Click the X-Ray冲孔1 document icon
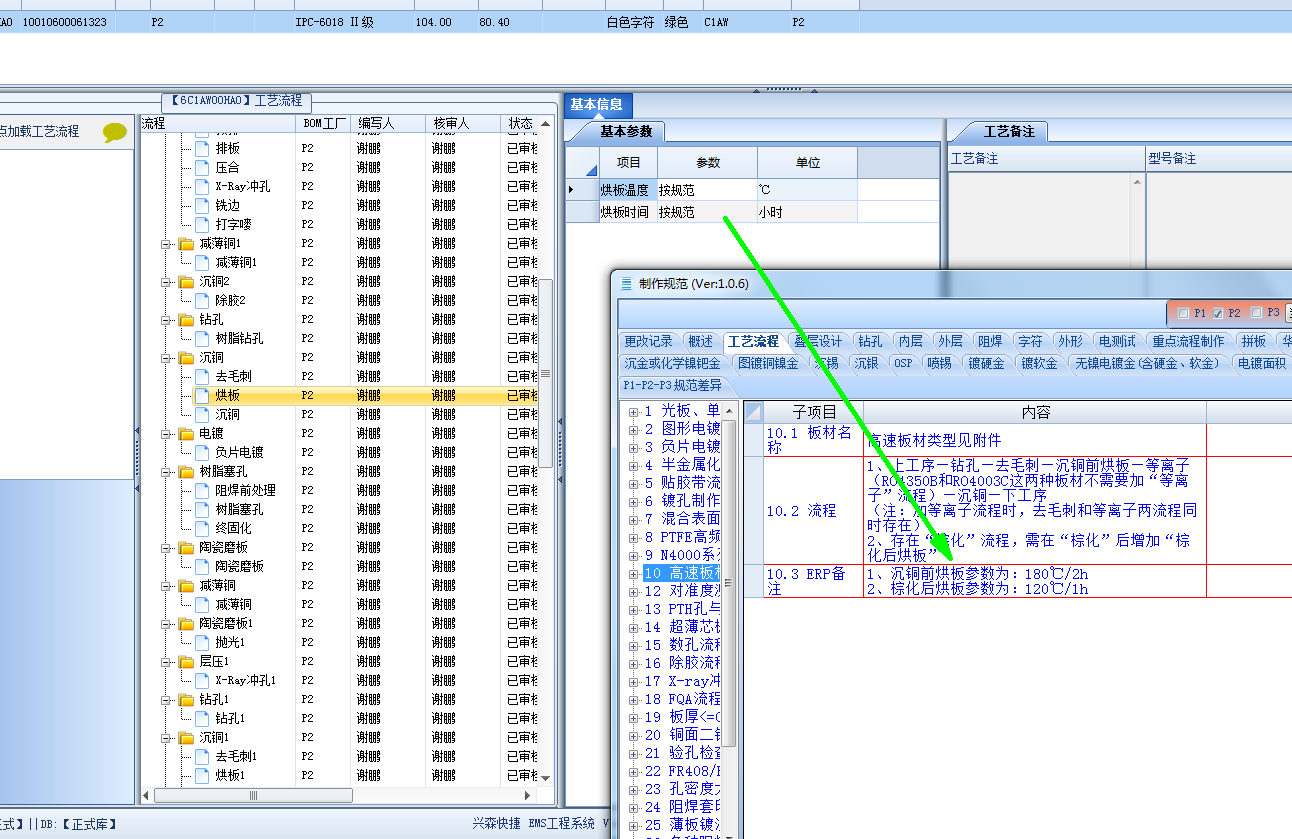1292x839 pixels. point(202,680)
